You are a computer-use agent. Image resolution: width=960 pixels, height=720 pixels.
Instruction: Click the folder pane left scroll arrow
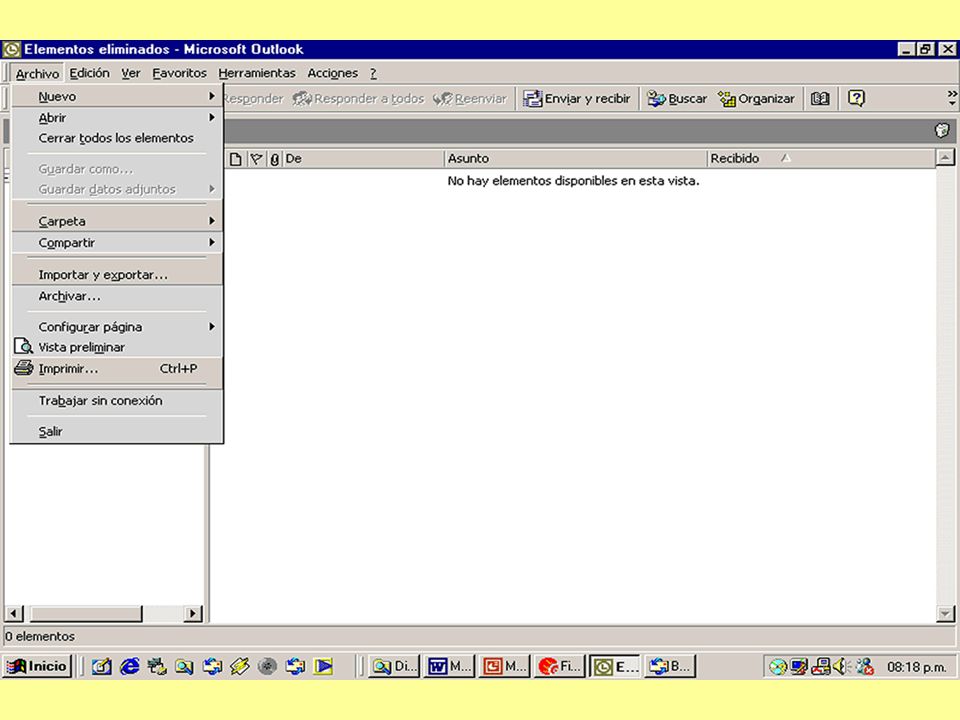[13, 613]
